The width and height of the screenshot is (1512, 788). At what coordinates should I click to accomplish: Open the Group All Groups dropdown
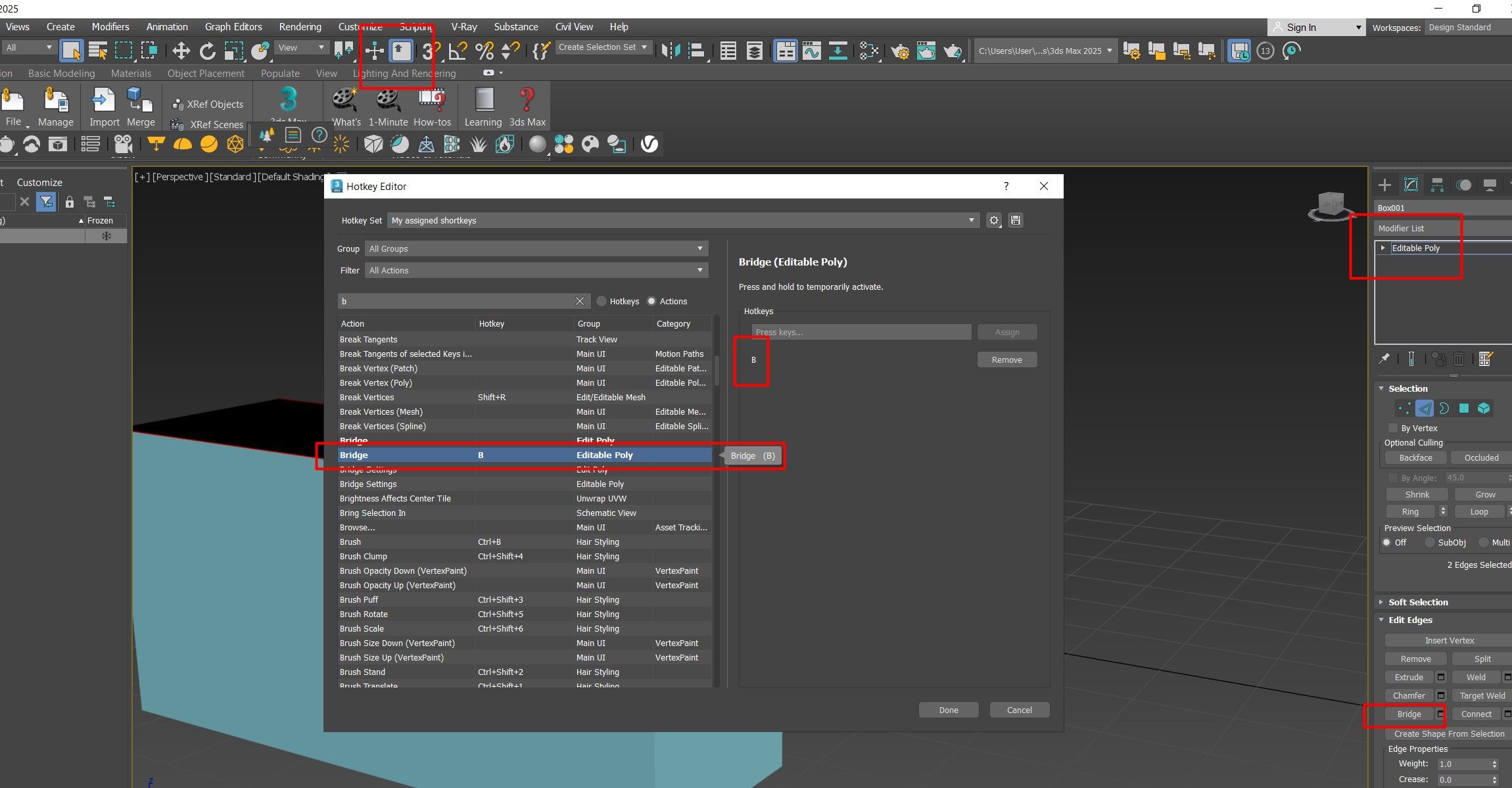click(x=536, y=248)
